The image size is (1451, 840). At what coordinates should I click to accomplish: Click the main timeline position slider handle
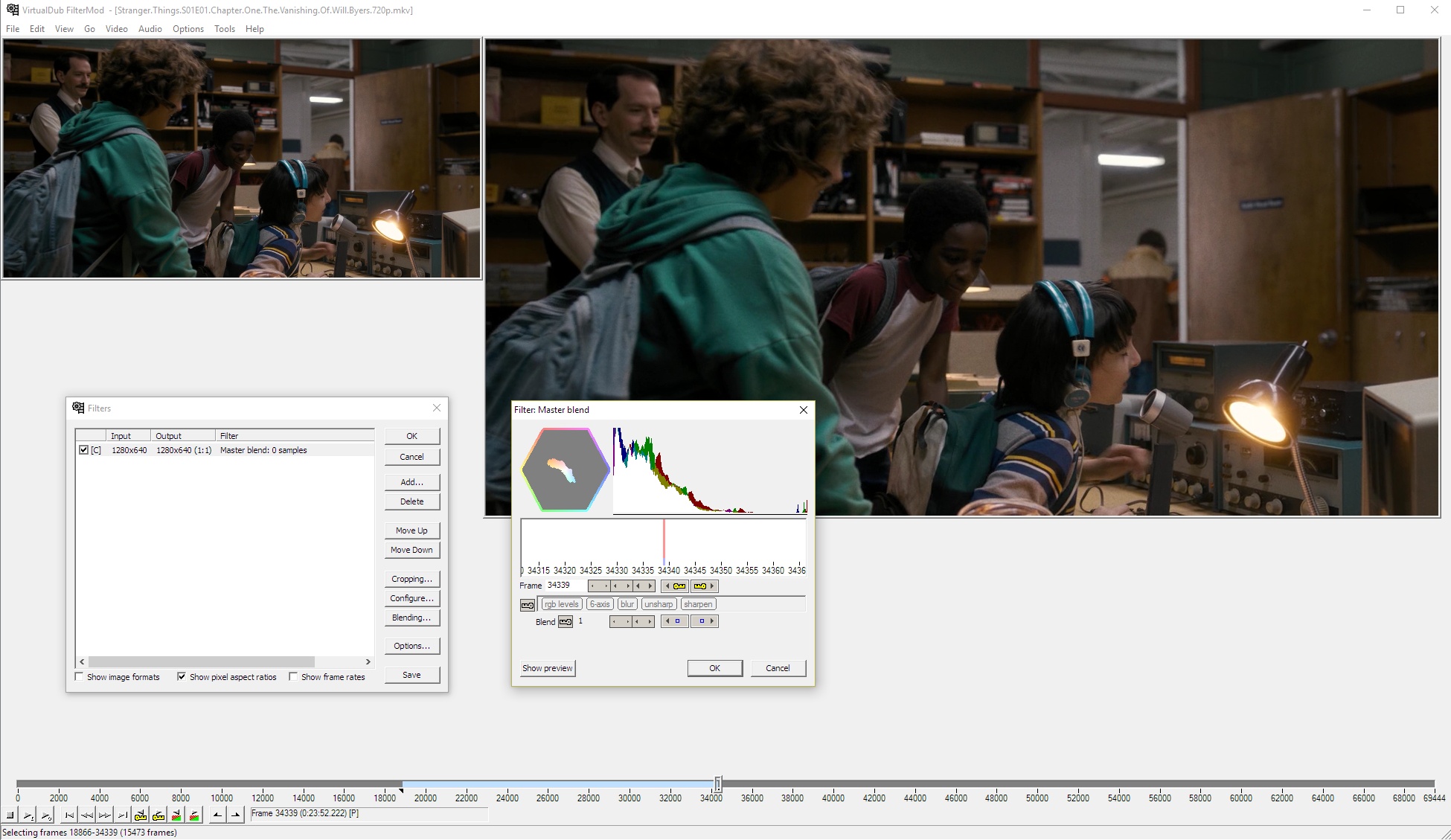coord(718,783)
